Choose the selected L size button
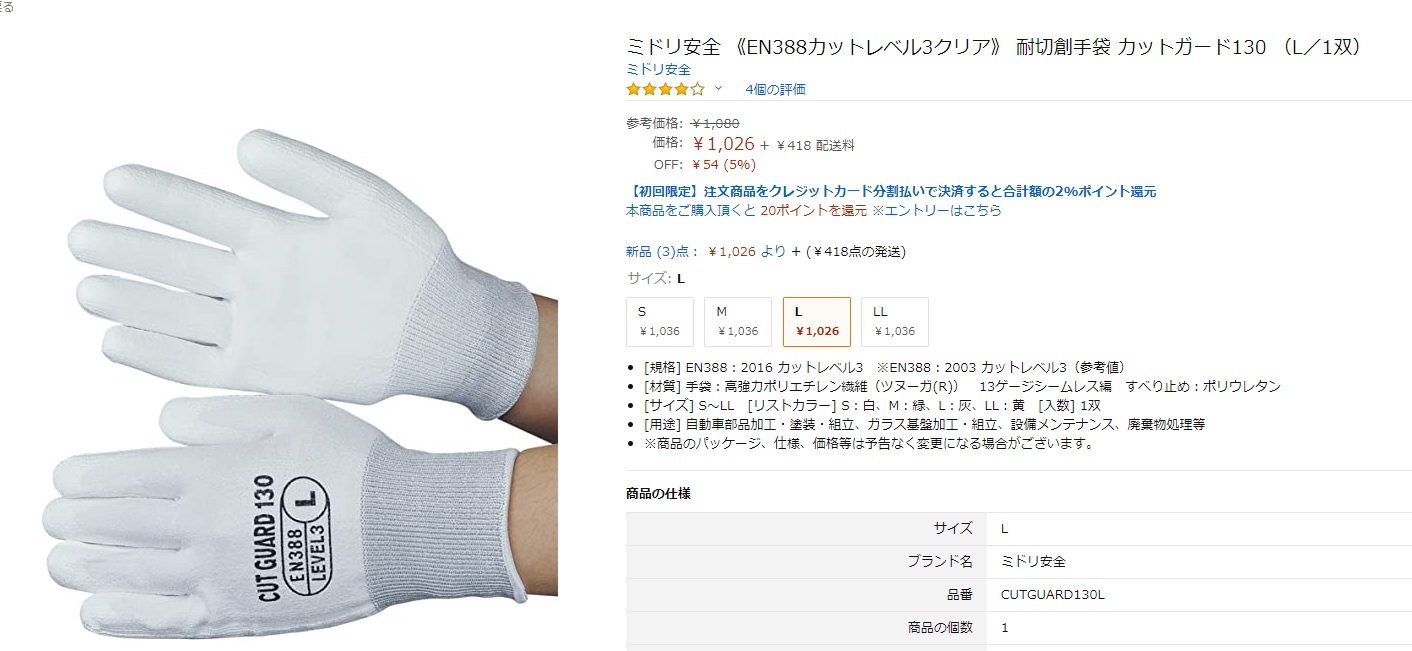Image resolution: width=1412 pixels, height=651 pixels. pyautogui.click(x=816, y=322)
